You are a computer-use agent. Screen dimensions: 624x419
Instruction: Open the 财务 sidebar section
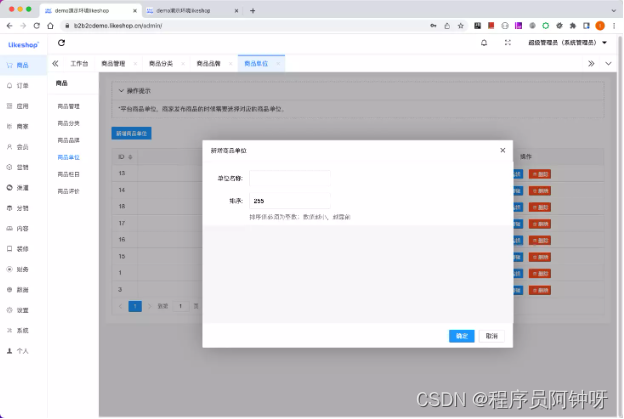[18, 270]
